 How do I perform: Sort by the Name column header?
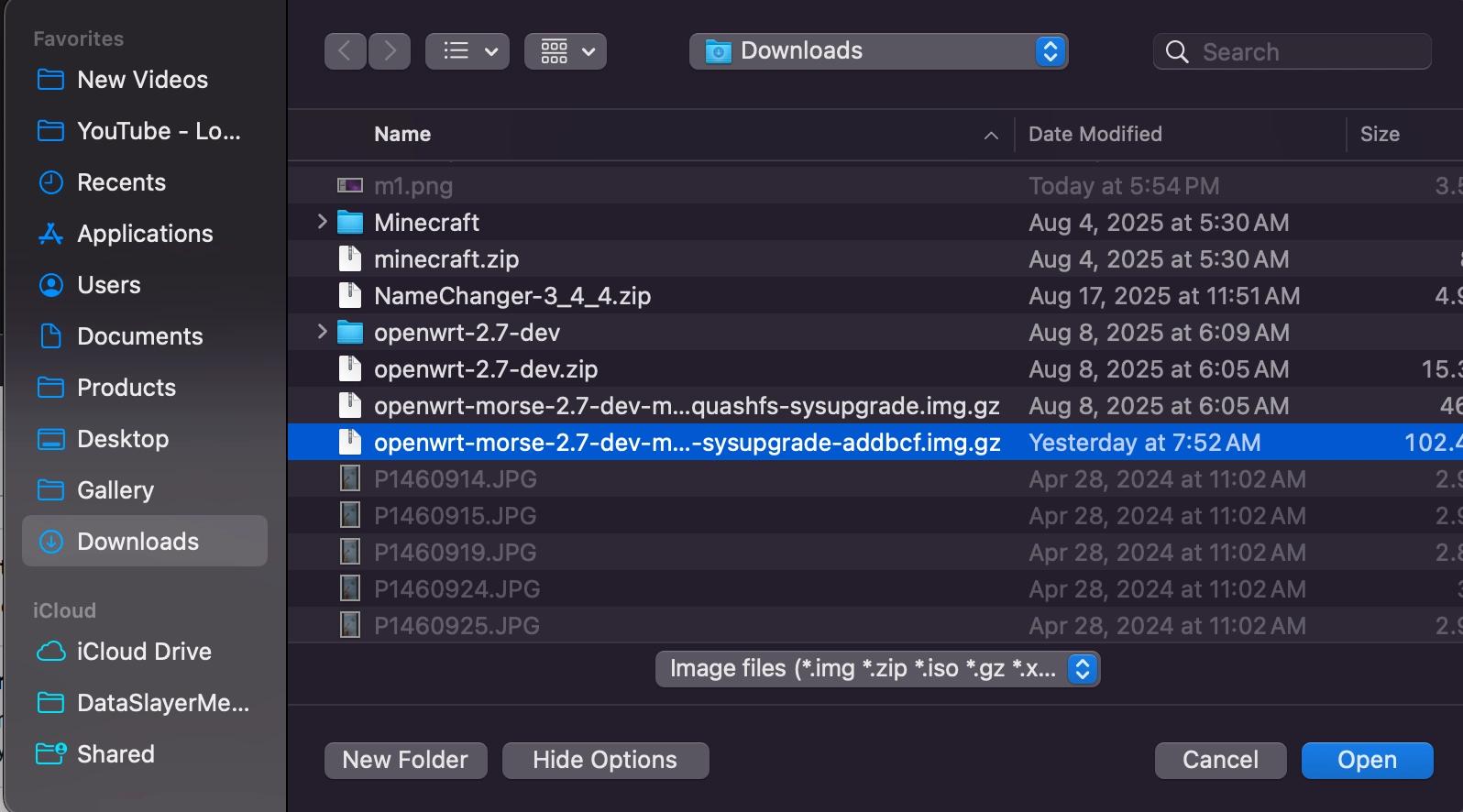[402, 134]
